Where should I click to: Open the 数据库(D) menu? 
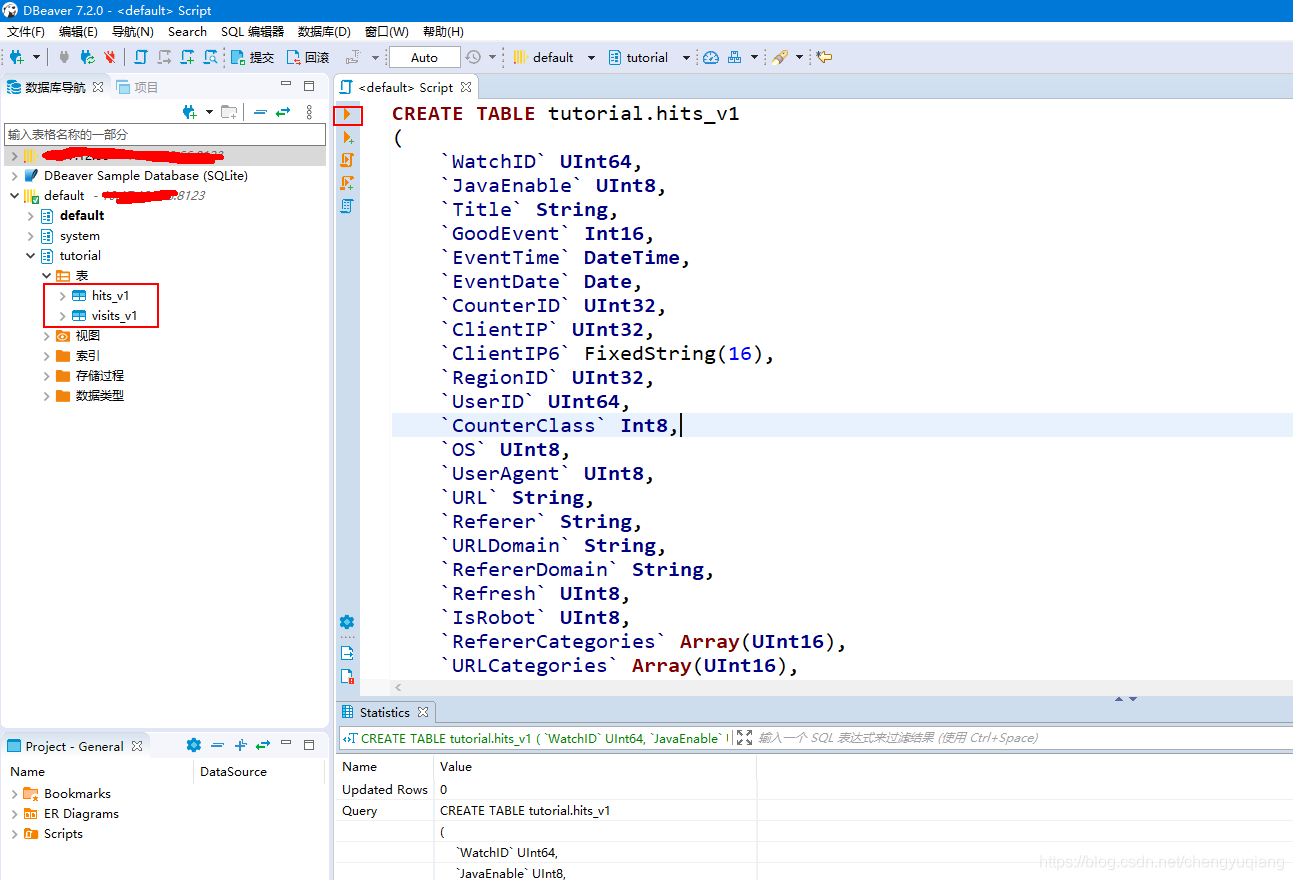click(324, 31)
